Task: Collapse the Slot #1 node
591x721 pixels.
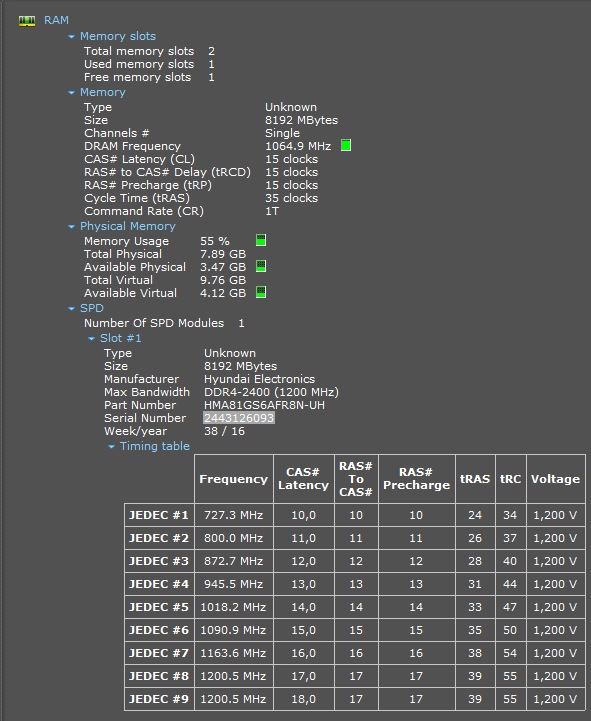Action: pos(91,338)
